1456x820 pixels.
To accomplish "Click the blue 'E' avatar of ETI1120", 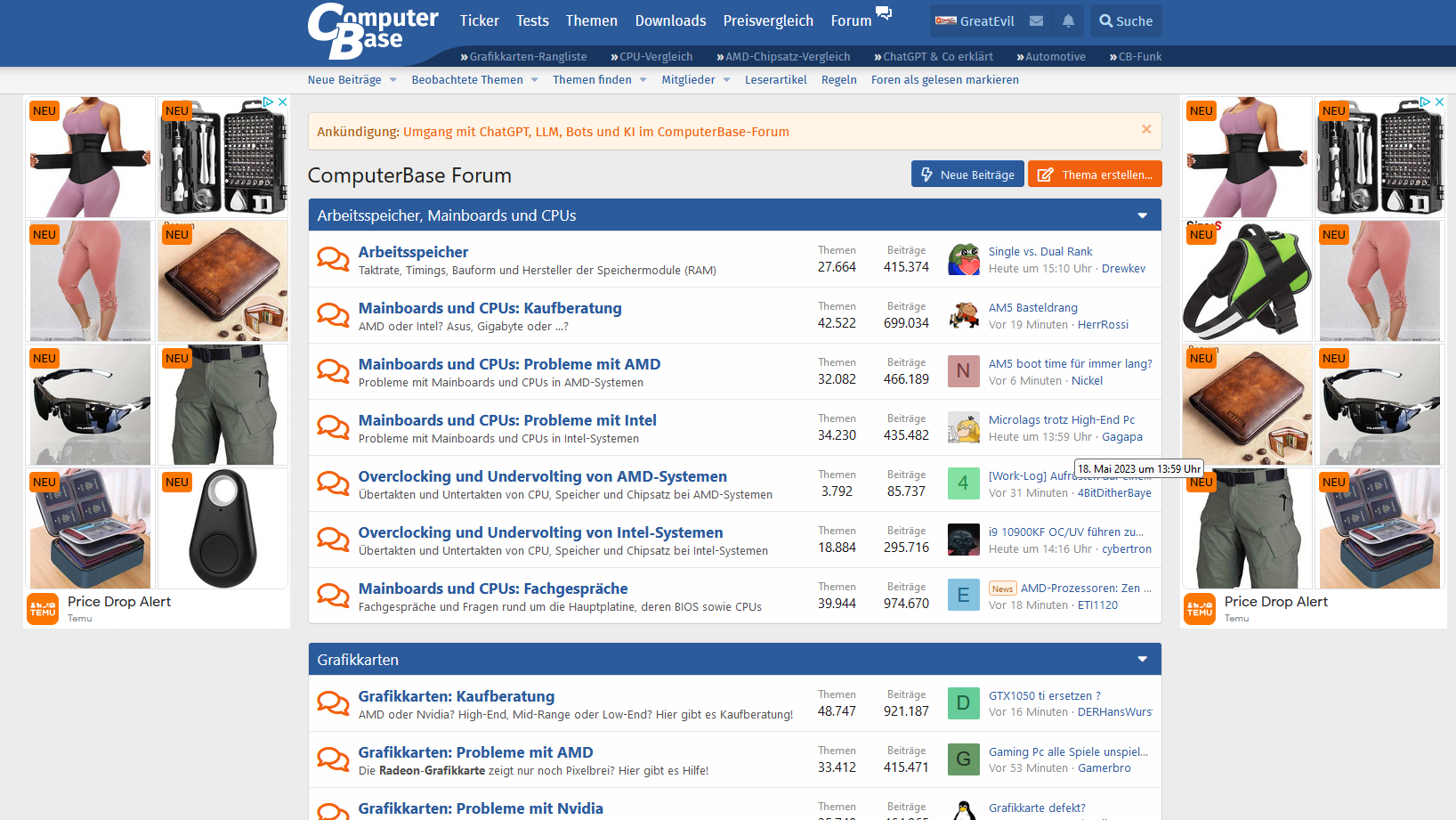I will (963, 596).
